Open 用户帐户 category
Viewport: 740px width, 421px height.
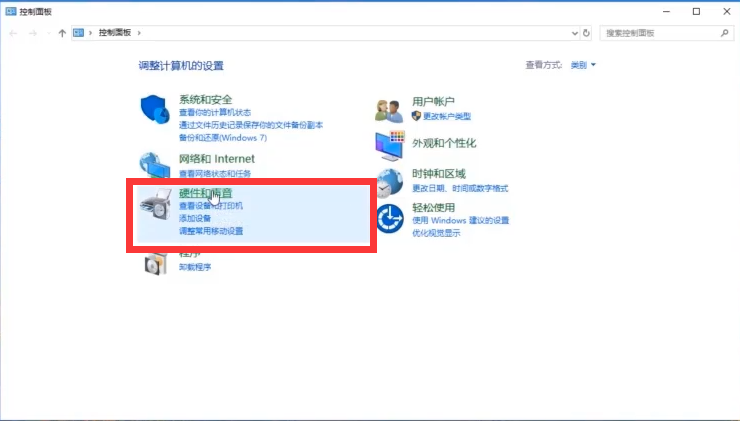coord(433,101)
